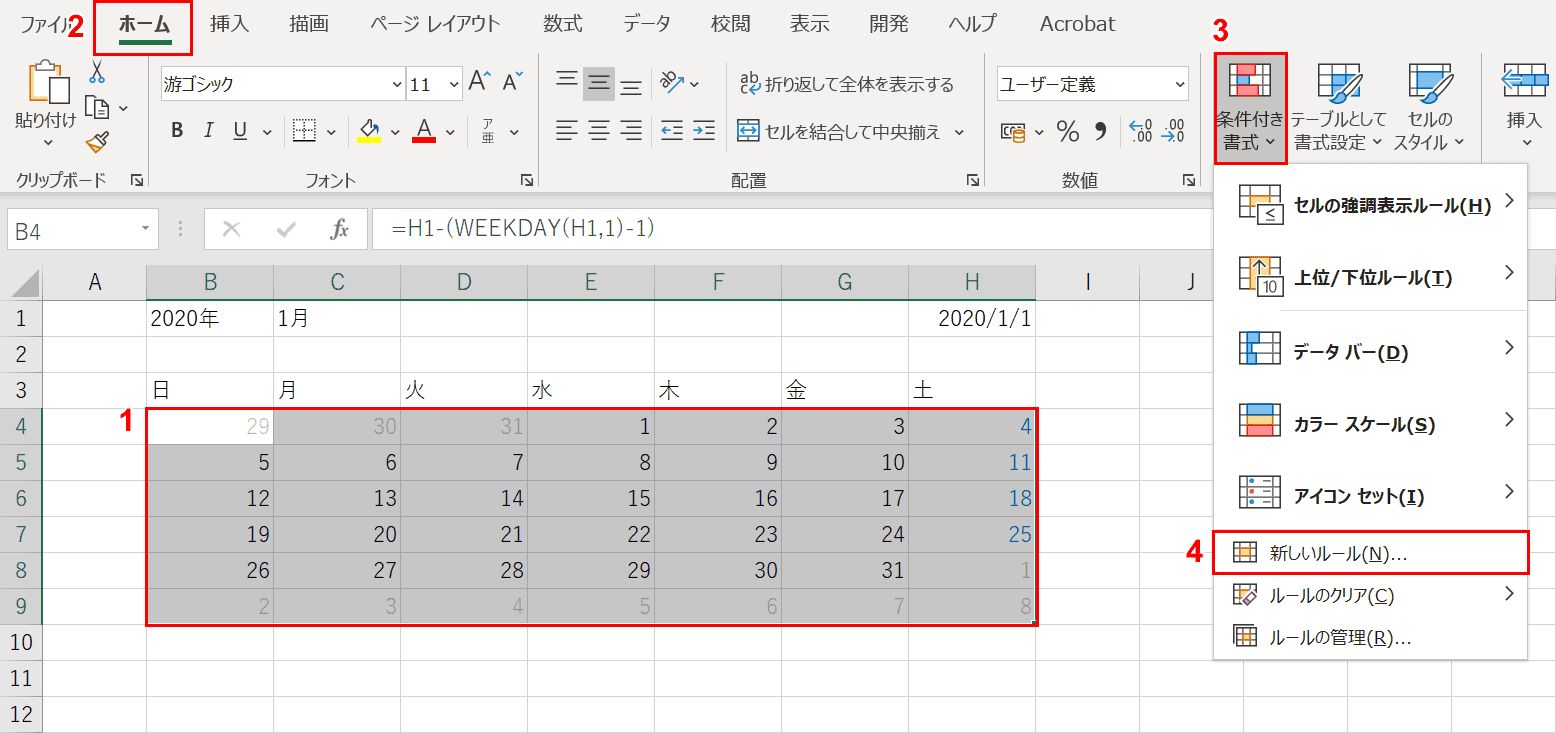Decrease decimal places
Viewport: 1556px width, 733px height.
tap(1172, 131)
